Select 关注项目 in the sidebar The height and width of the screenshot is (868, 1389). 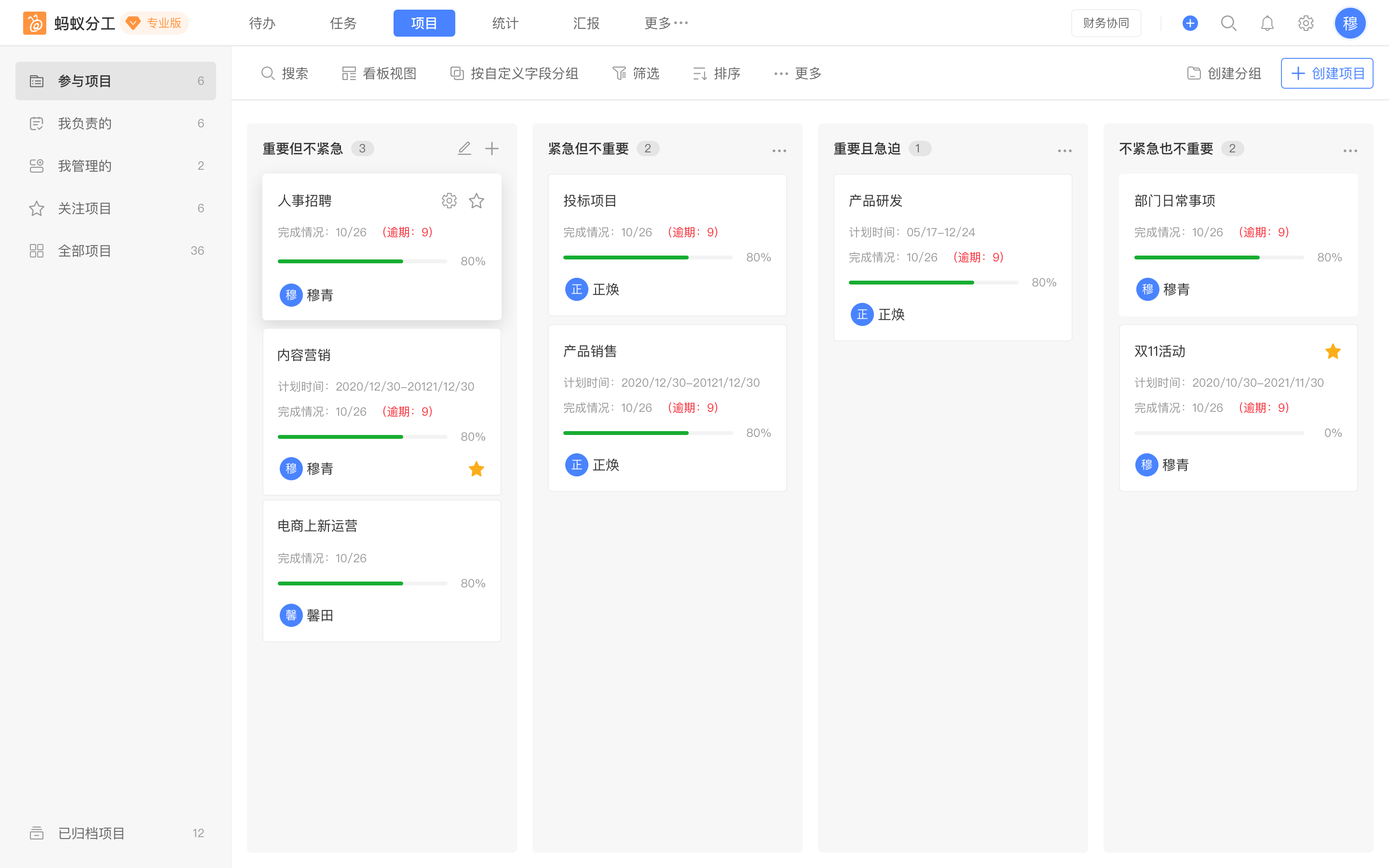tap(116, 208)
